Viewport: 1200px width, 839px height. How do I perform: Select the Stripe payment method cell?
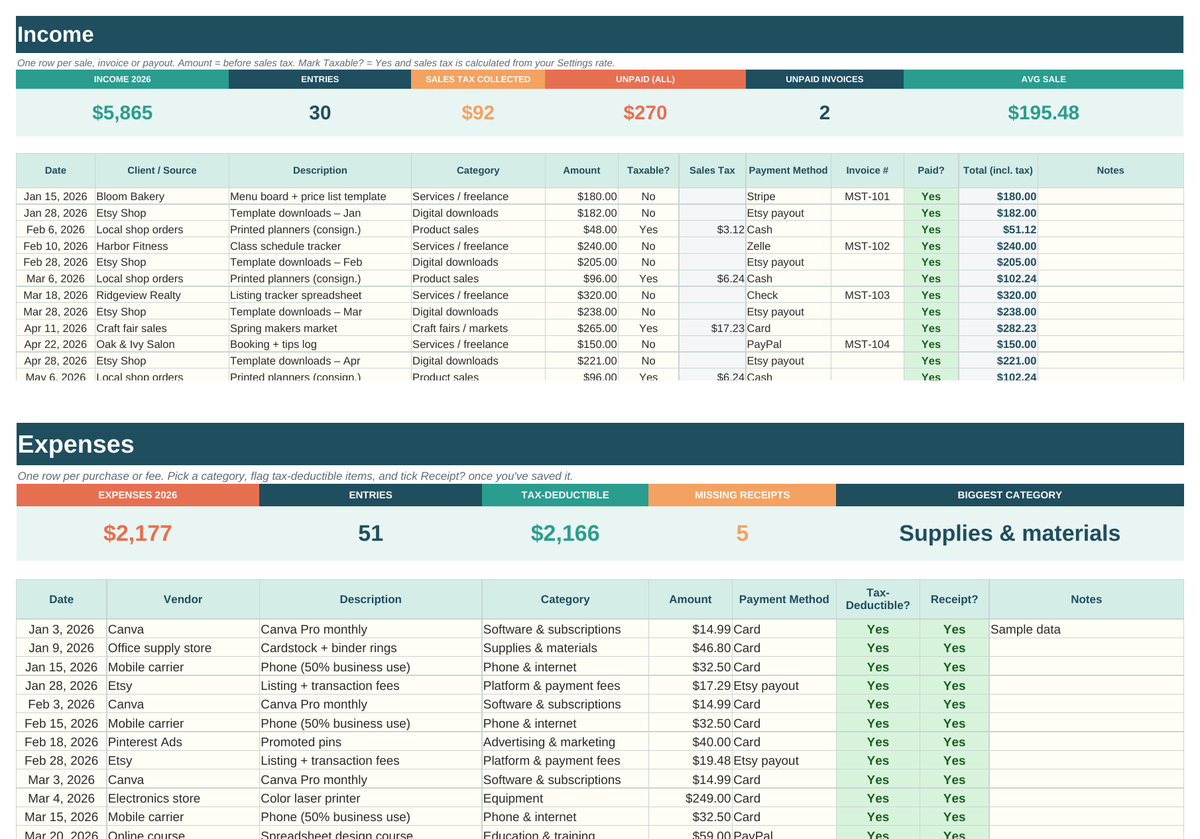point(788,197)
